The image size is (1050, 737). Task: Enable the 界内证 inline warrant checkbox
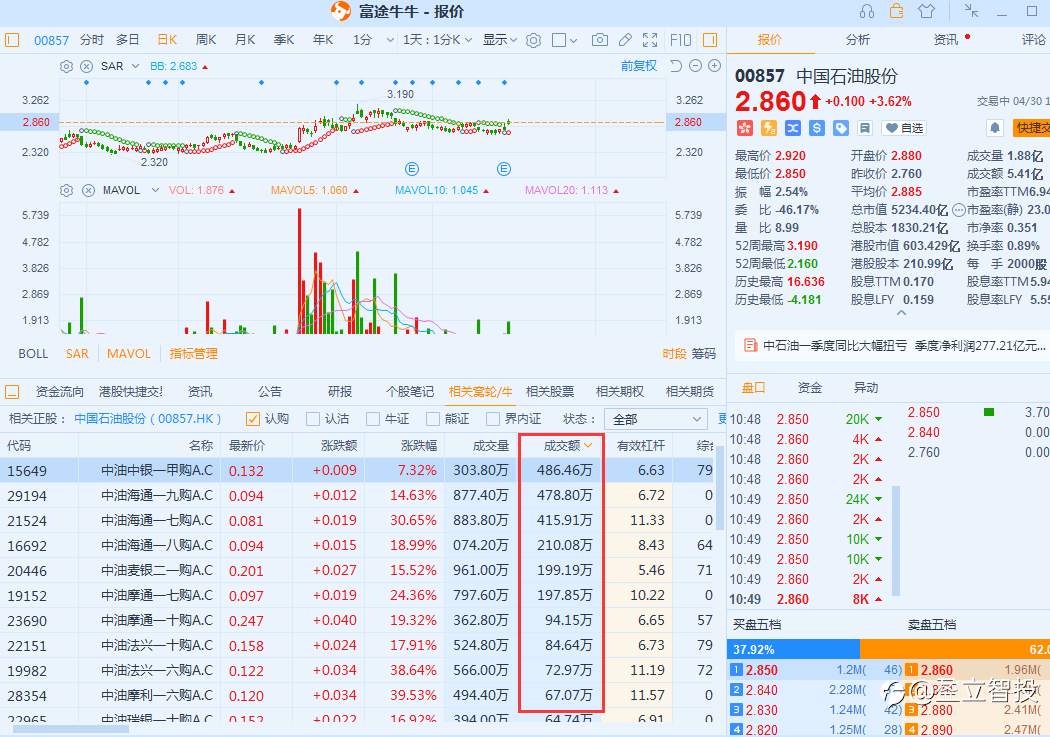click(x=493, y=419)
